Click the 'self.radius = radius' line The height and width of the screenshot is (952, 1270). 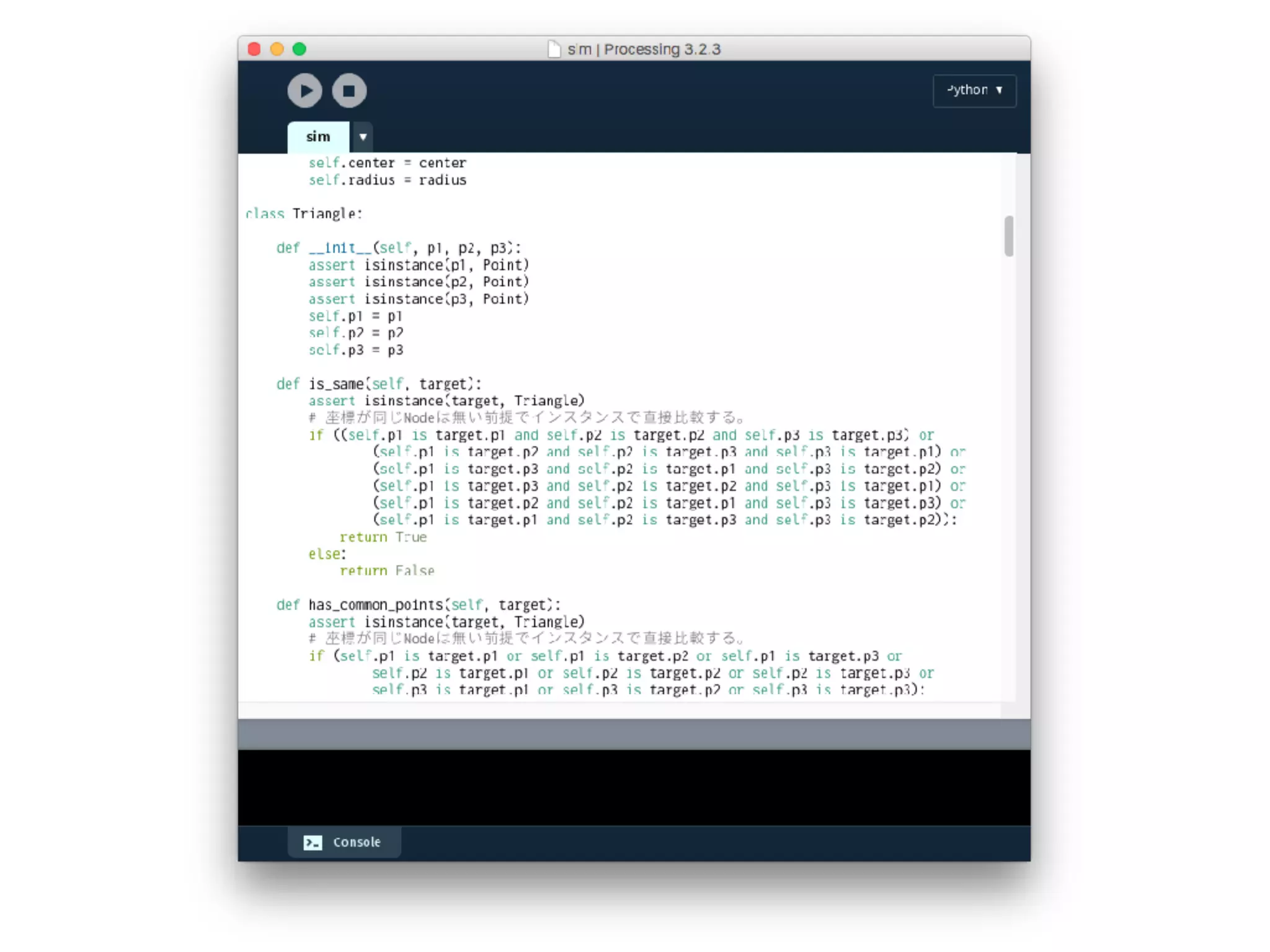pos(388,180)
